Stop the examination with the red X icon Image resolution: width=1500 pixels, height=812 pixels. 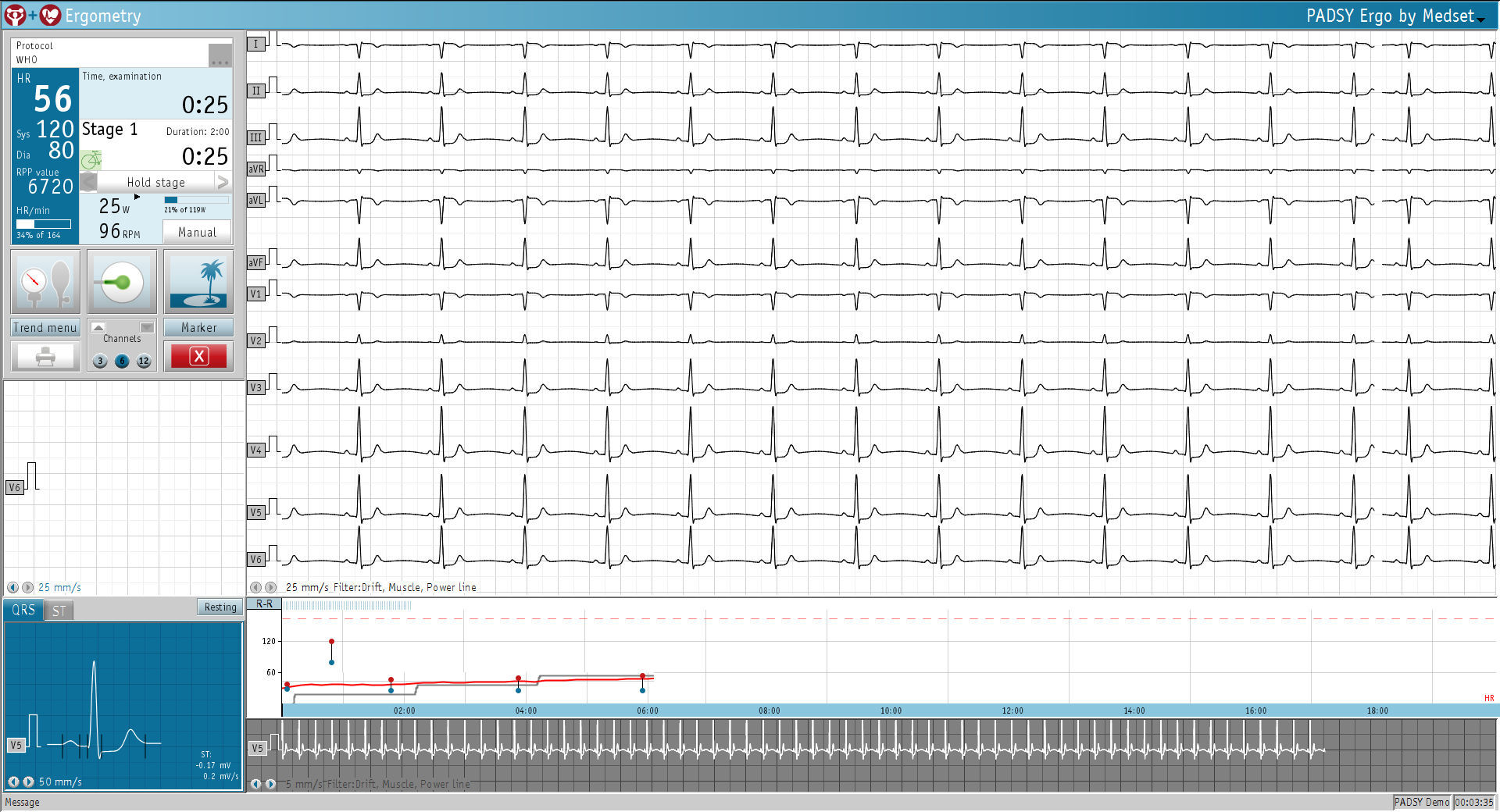[199, 355]
